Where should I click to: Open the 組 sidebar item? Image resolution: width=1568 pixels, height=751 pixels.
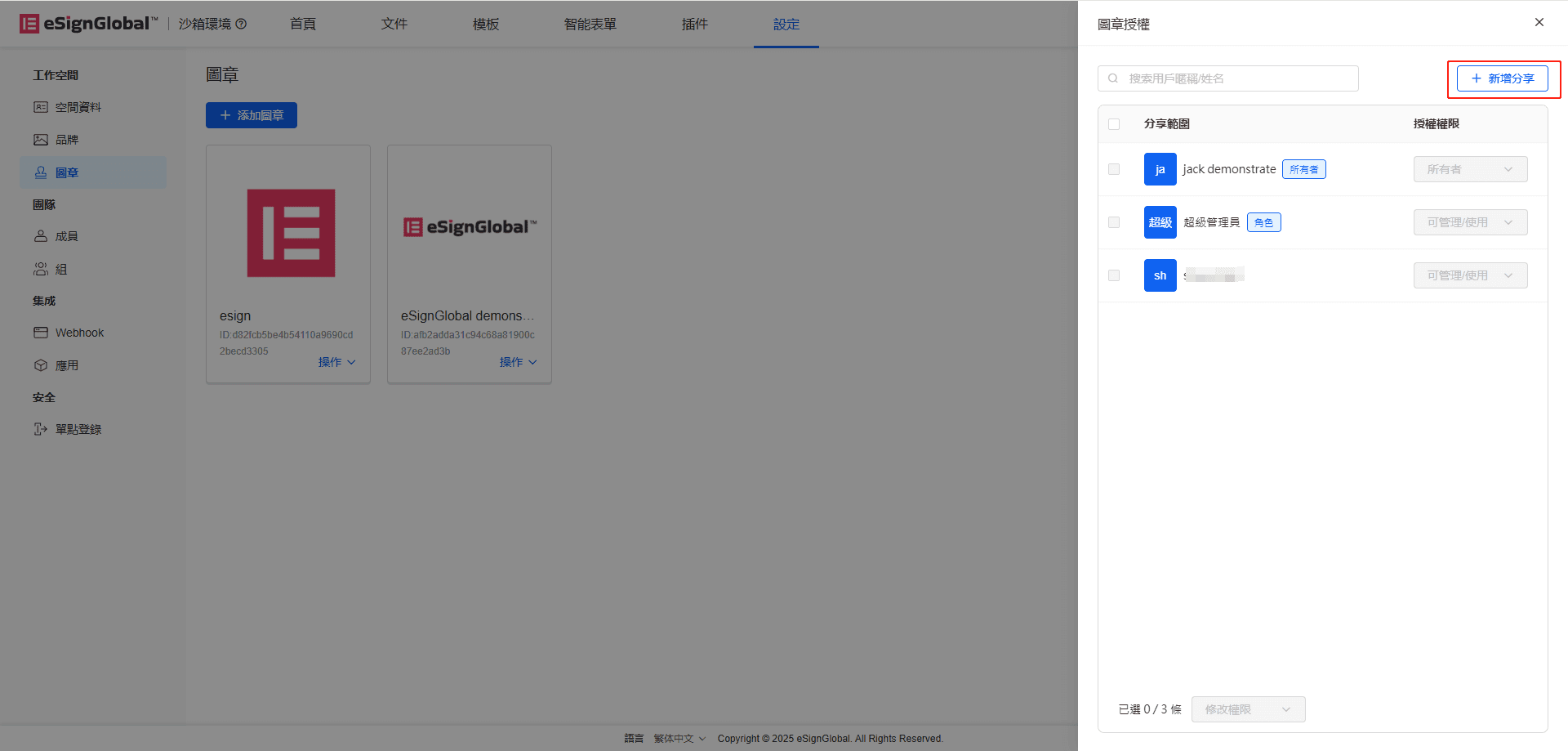point(93,269)
